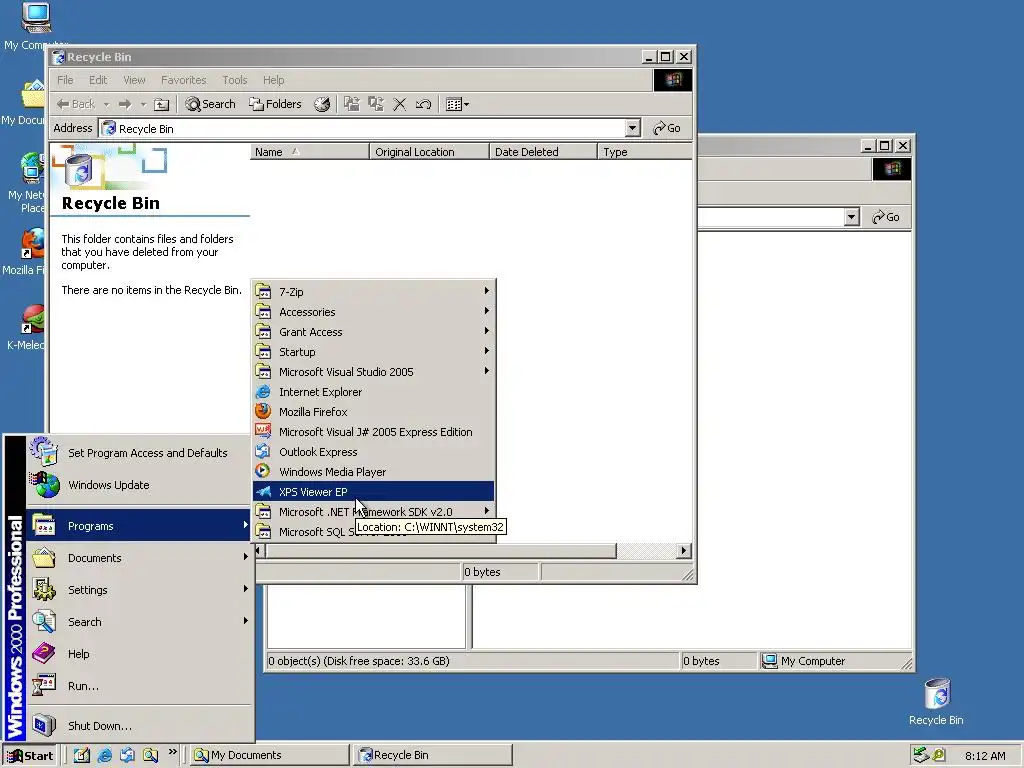Click the Back arrow in Recycle Bin toolbar
This screenshot has width=1024, height=768.
coord(76,104)
